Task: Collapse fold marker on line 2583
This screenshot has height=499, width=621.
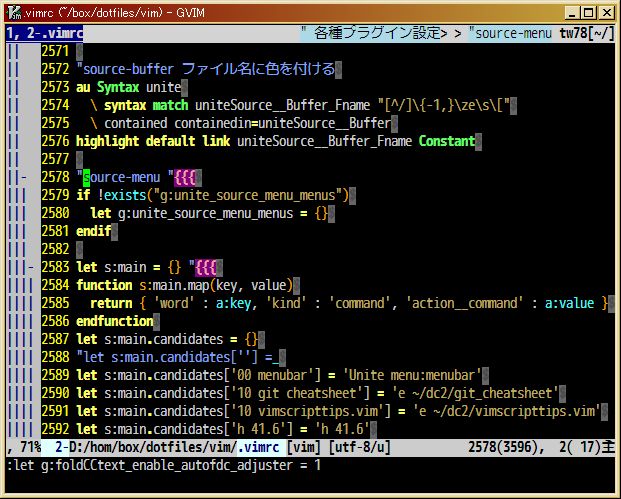Action: click(x=31, y=267)
